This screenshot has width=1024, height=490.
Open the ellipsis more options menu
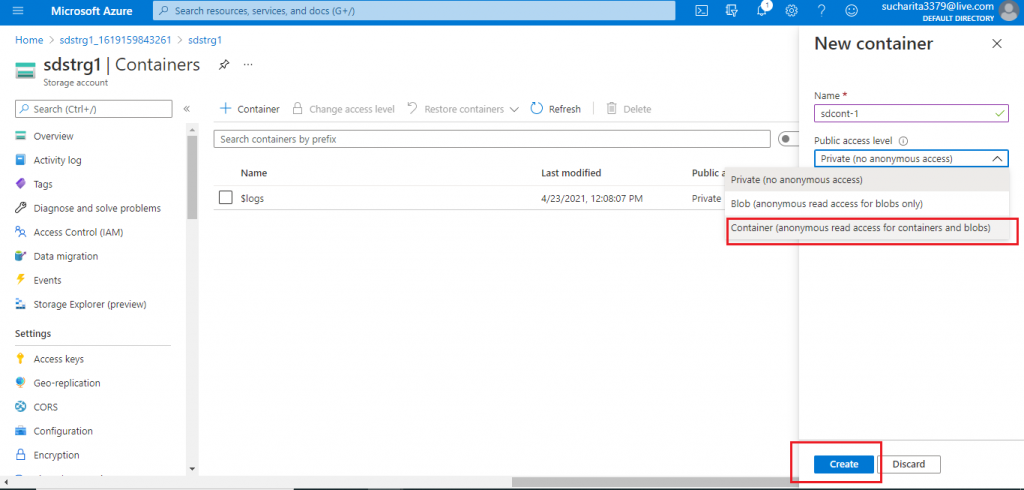[x=248, y=65]
